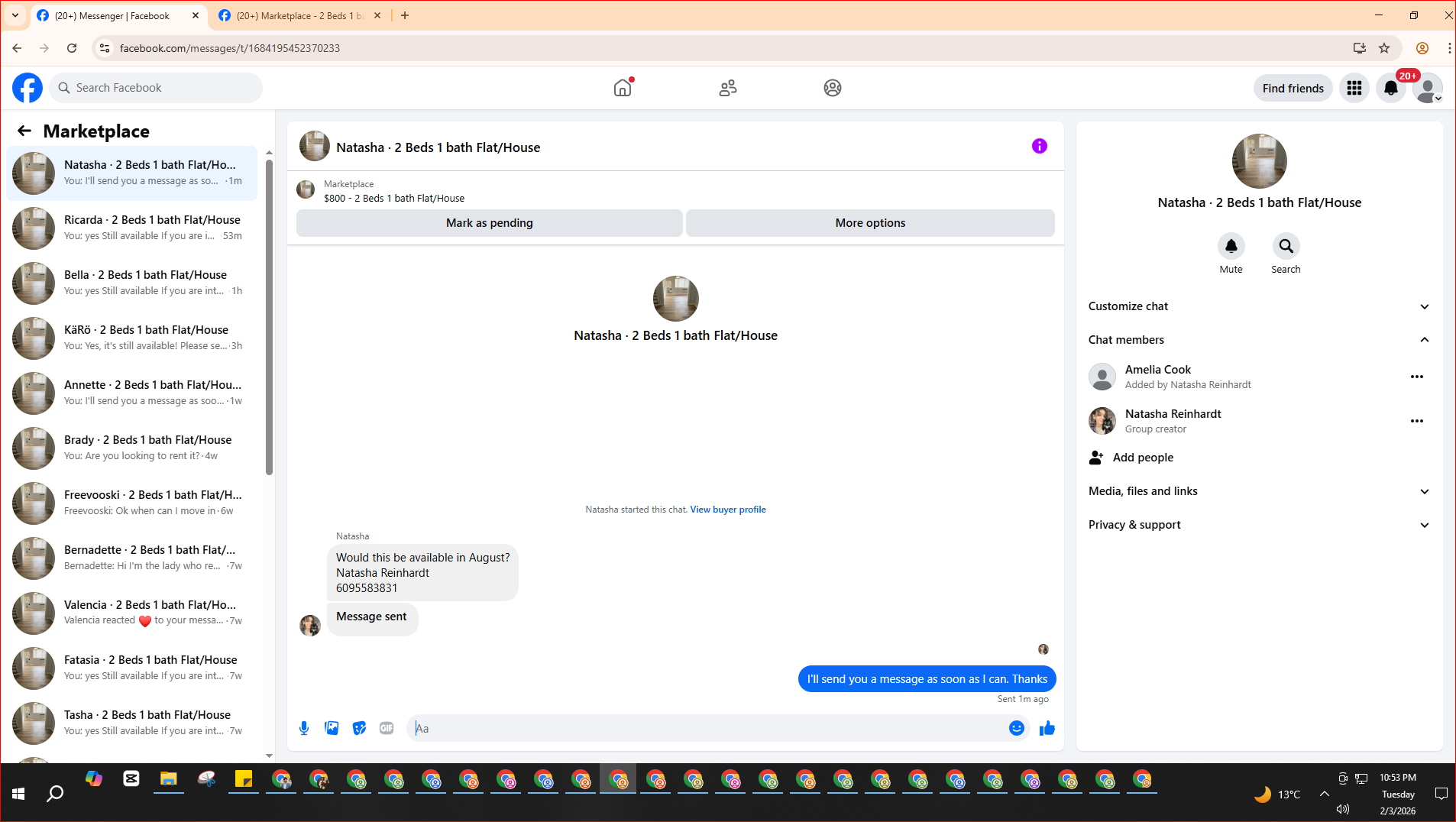Screen dimensions: 1456x822
Task: Open options for Natasha Reinhardt member
Action: coord(1417,421)
